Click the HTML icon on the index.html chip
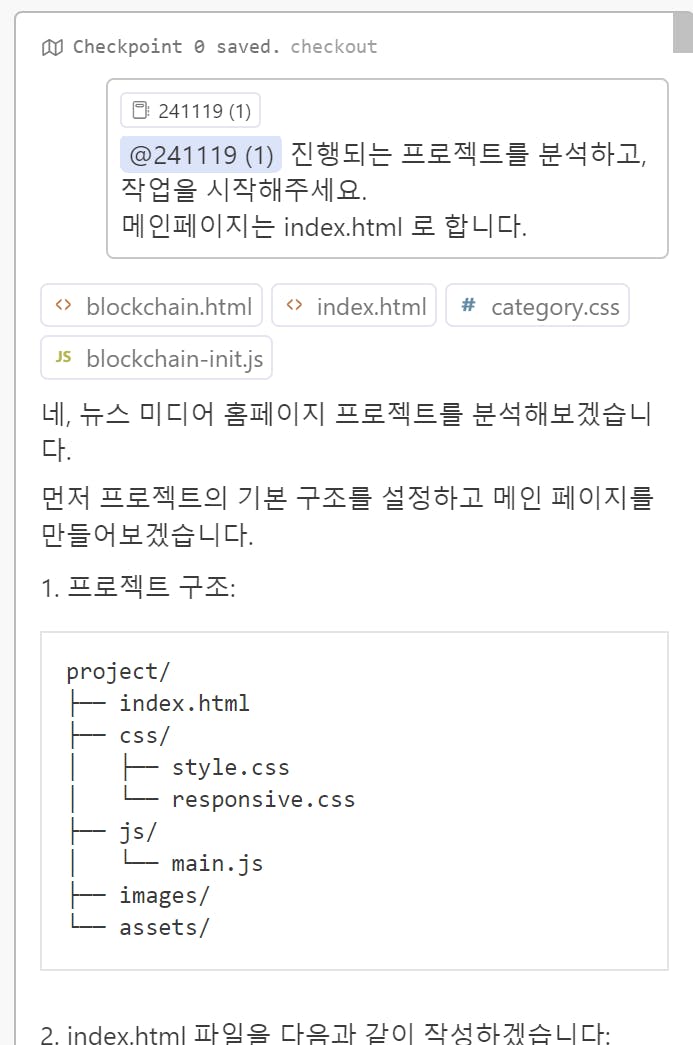Image resolution: width=693 pixels, height=1045 pixels. 293,305
